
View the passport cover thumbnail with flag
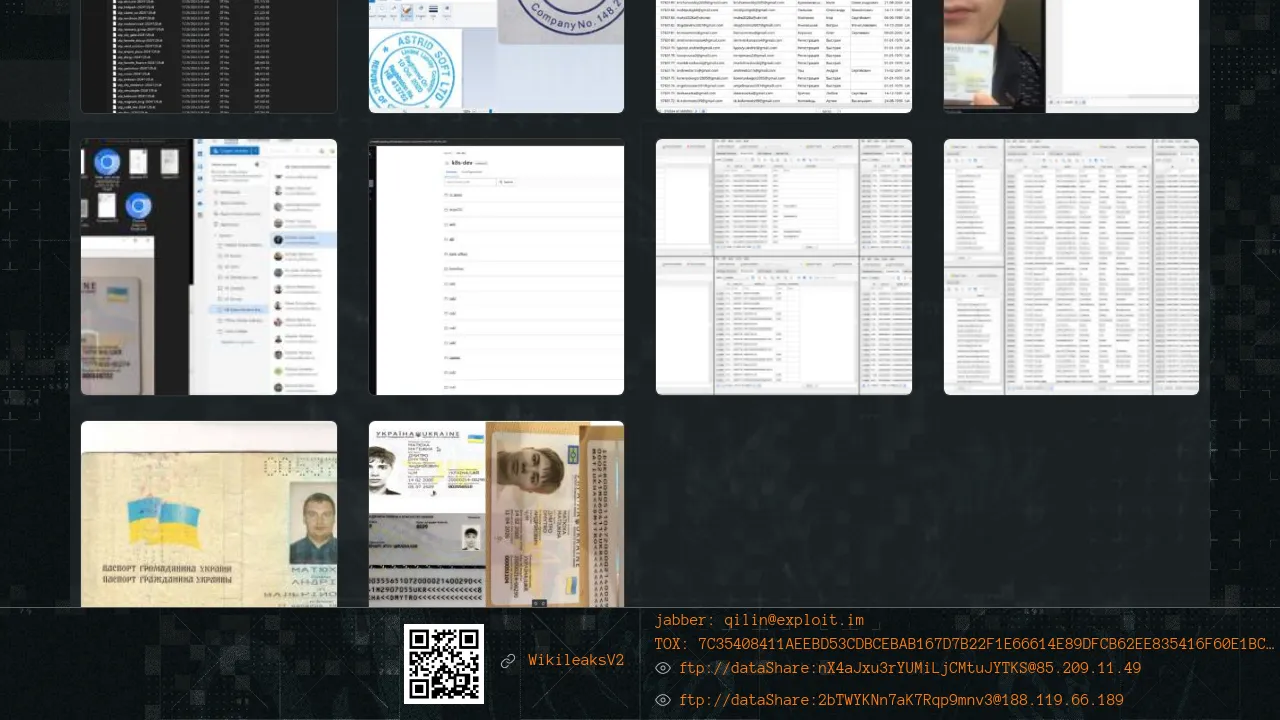(209, 514)
